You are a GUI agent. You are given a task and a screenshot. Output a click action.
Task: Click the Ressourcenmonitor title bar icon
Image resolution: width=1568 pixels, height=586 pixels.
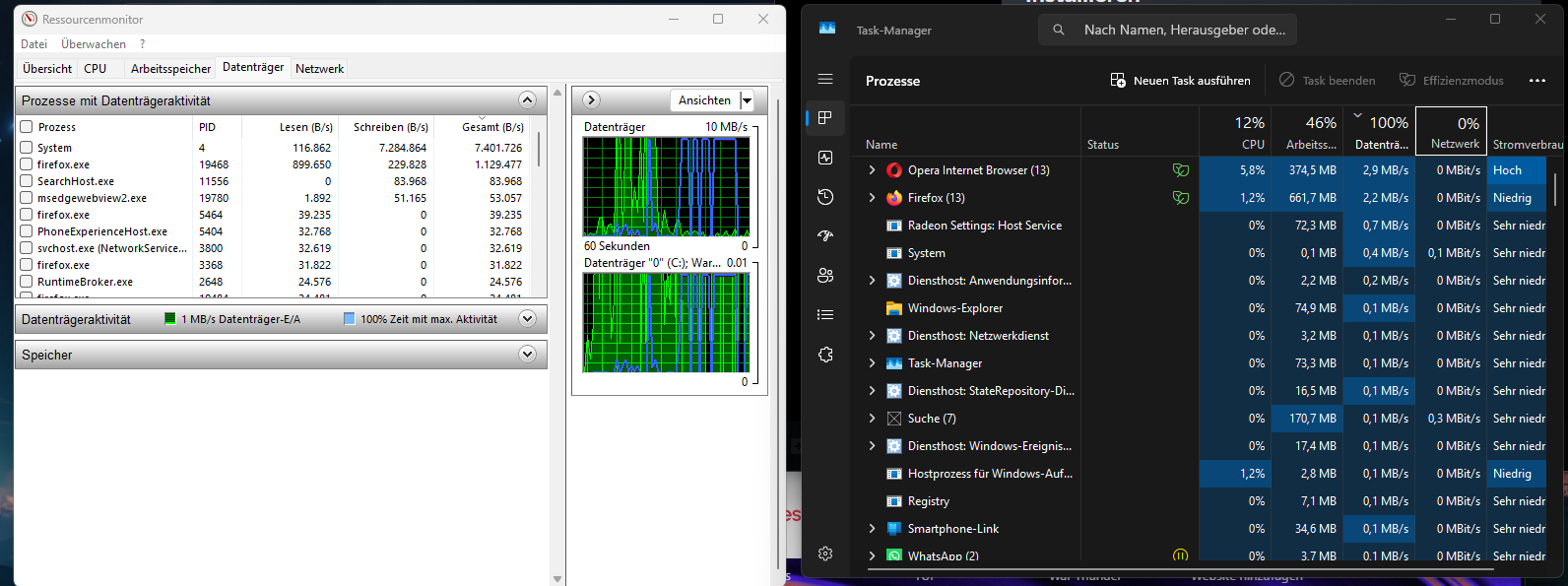30,19
